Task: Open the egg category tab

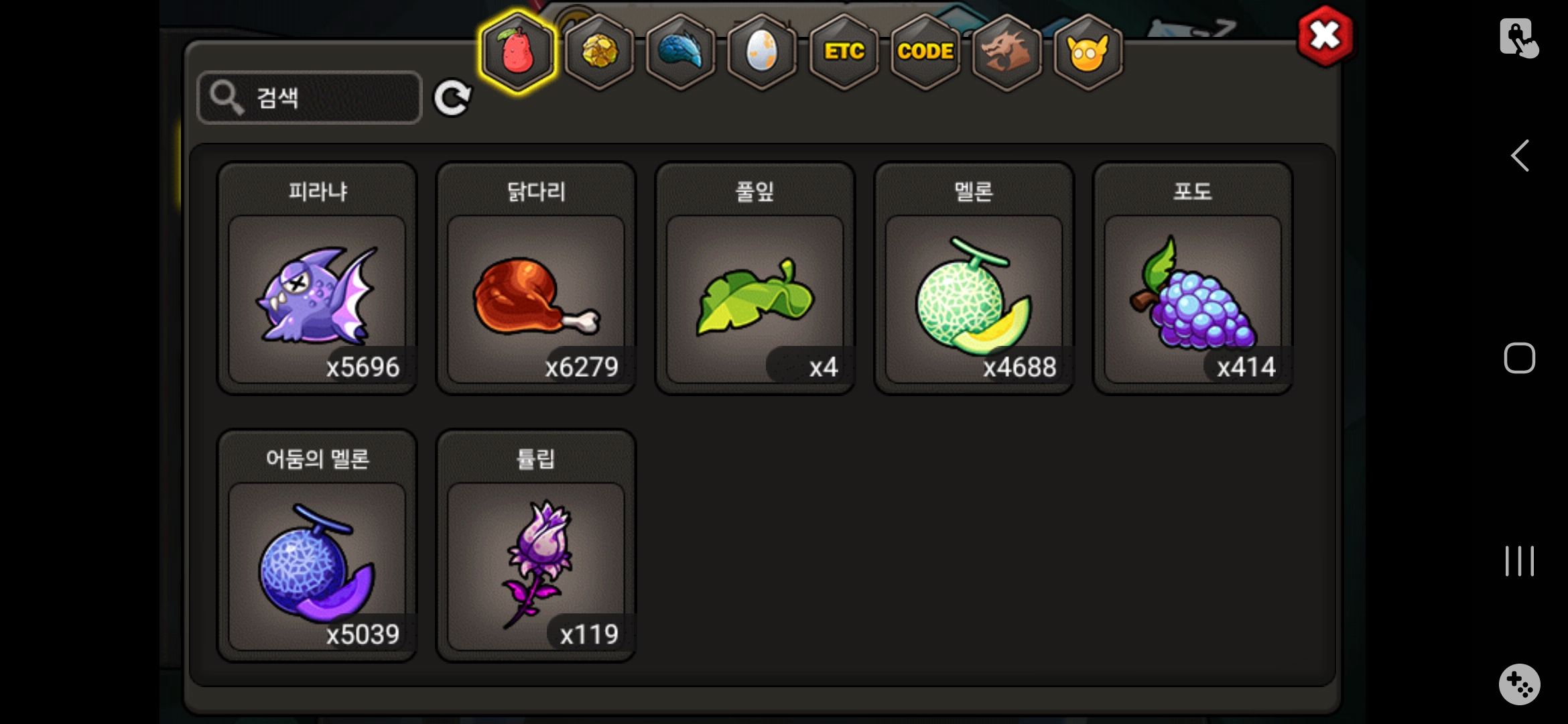Action: click(x=762, y=52)
